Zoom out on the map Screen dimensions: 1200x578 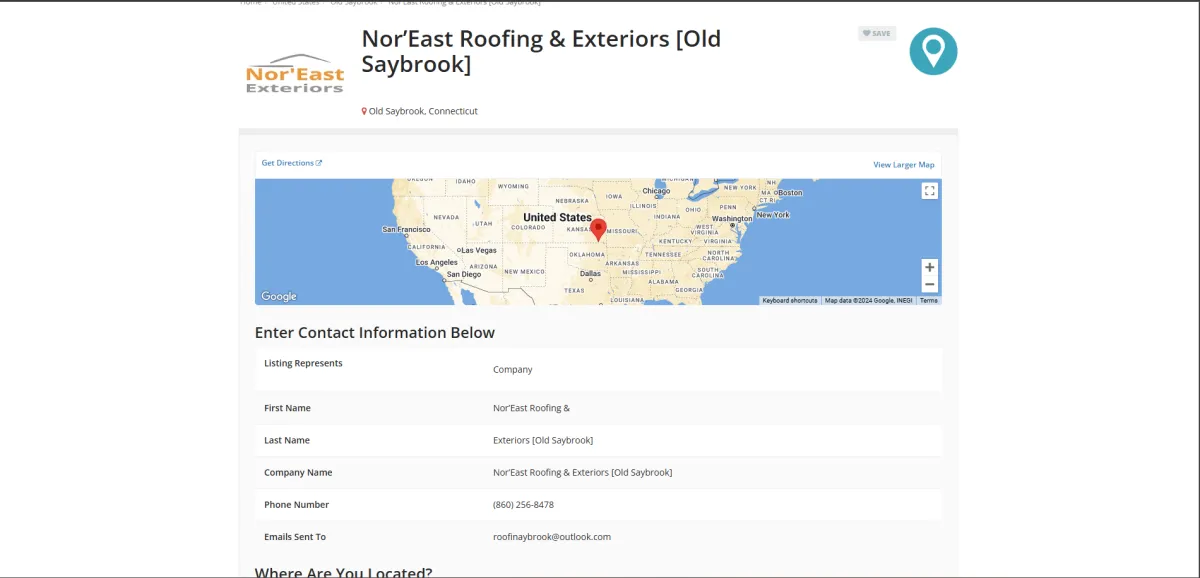[x=930, y=285]
